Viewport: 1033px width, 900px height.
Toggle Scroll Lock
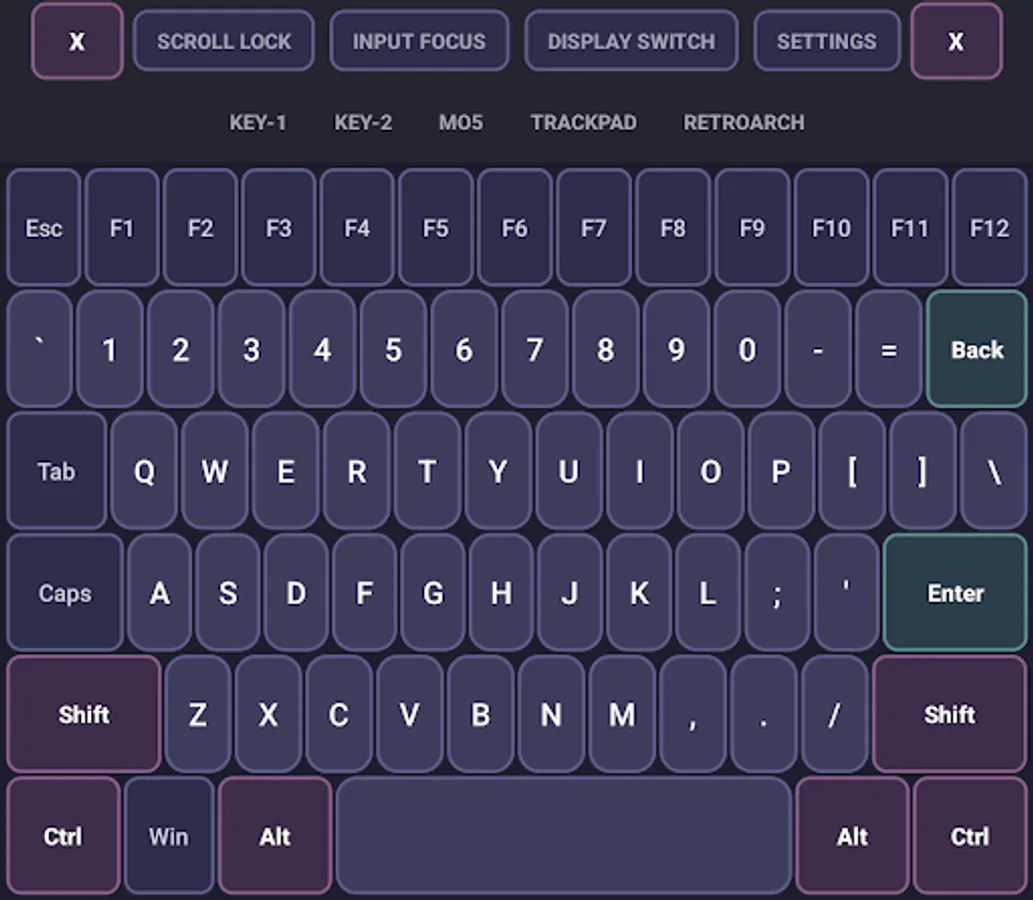click(223, 41)
